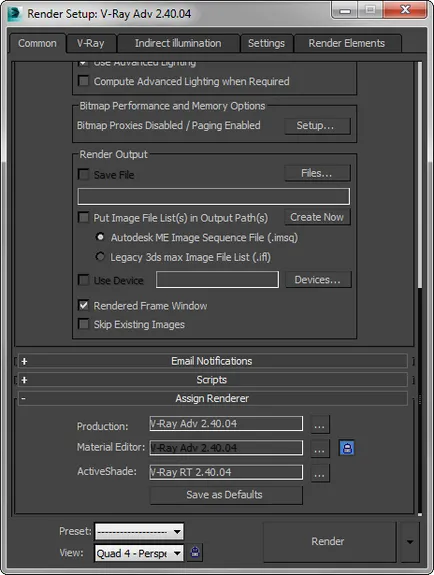
Task: Open Bitmap Proxies Setup... button
Action: 317,126
